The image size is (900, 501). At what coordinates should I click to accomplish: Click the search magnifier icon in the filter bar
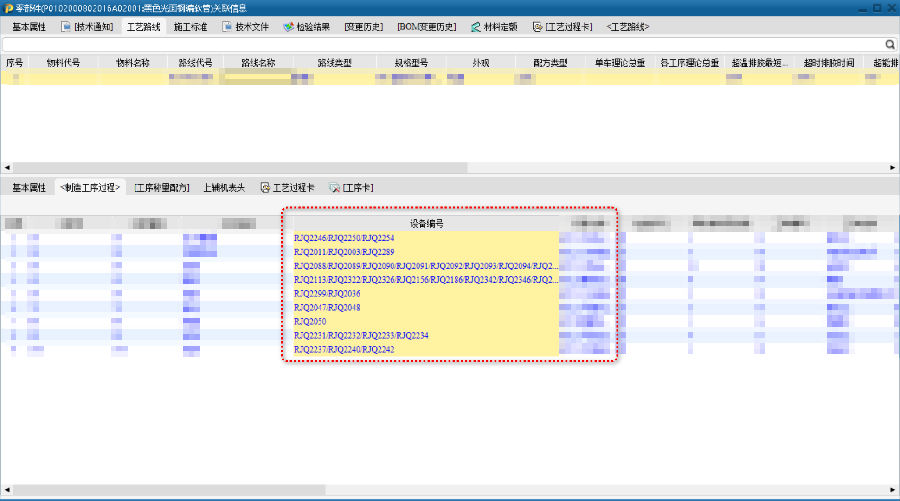tap(890, 44)
